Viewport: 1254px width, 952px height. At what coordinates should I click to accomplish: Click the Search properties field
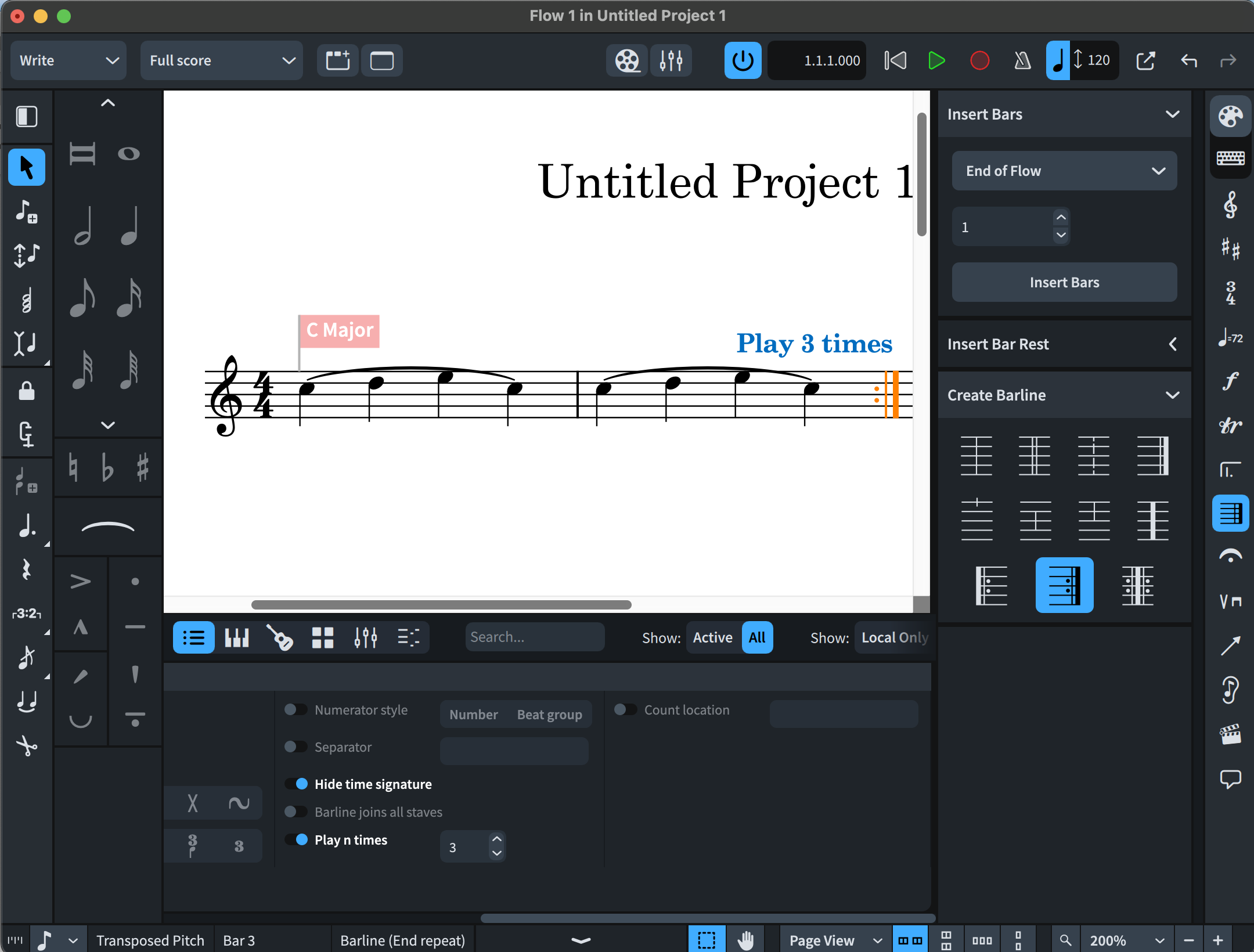[x=534, y=637]
